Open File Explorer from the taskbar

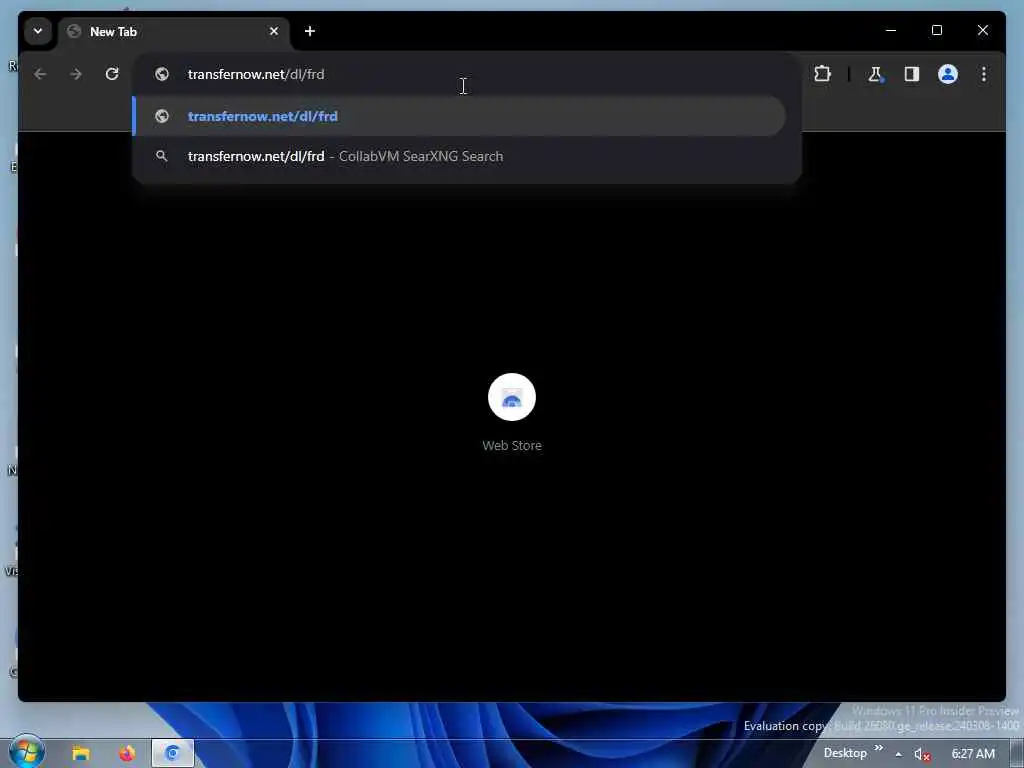point(81,754)
